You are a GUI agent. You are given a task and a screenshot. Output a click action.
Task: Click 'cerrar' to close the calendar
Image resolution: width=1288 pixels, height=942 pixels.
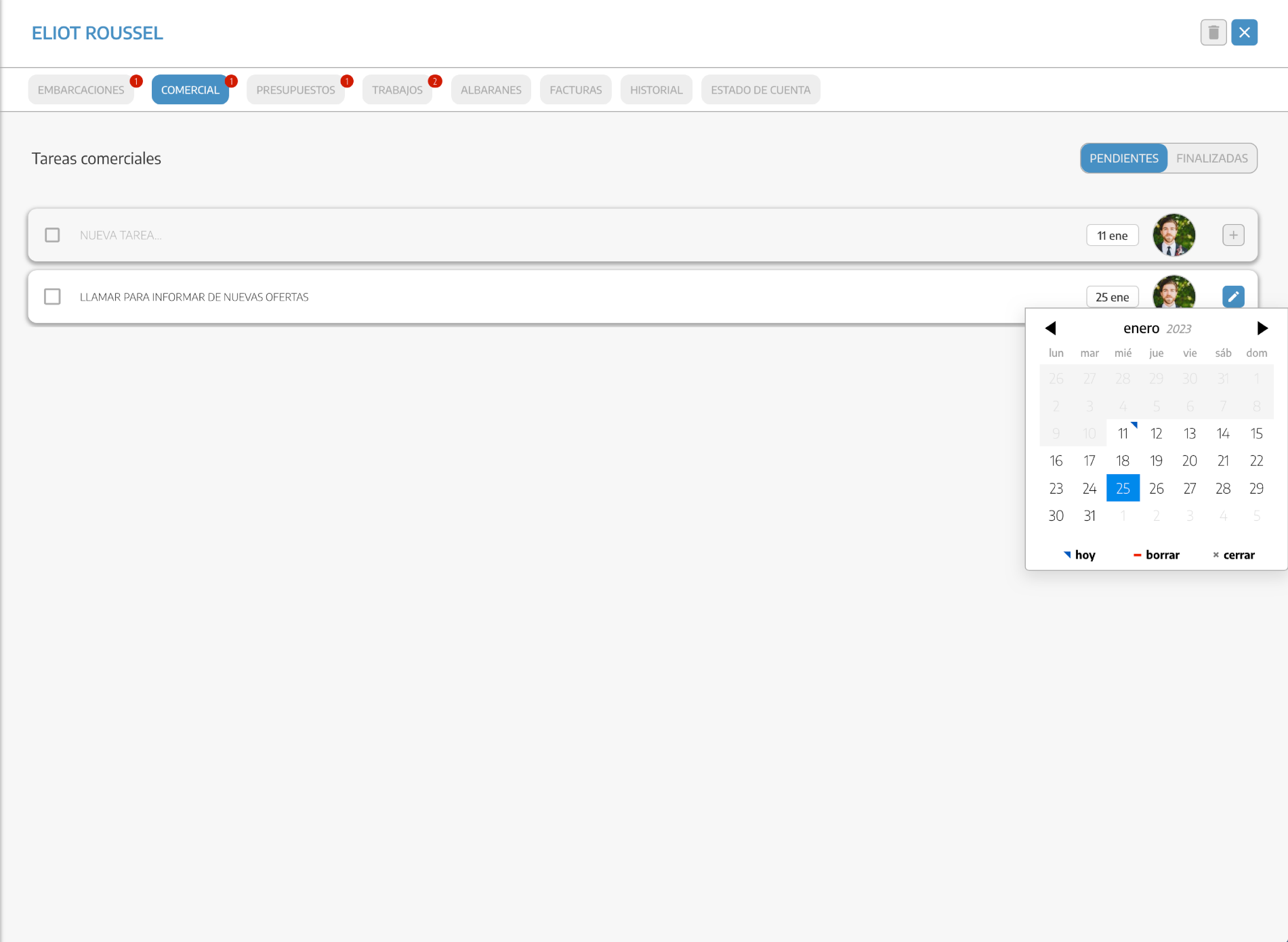[1234, 555]
